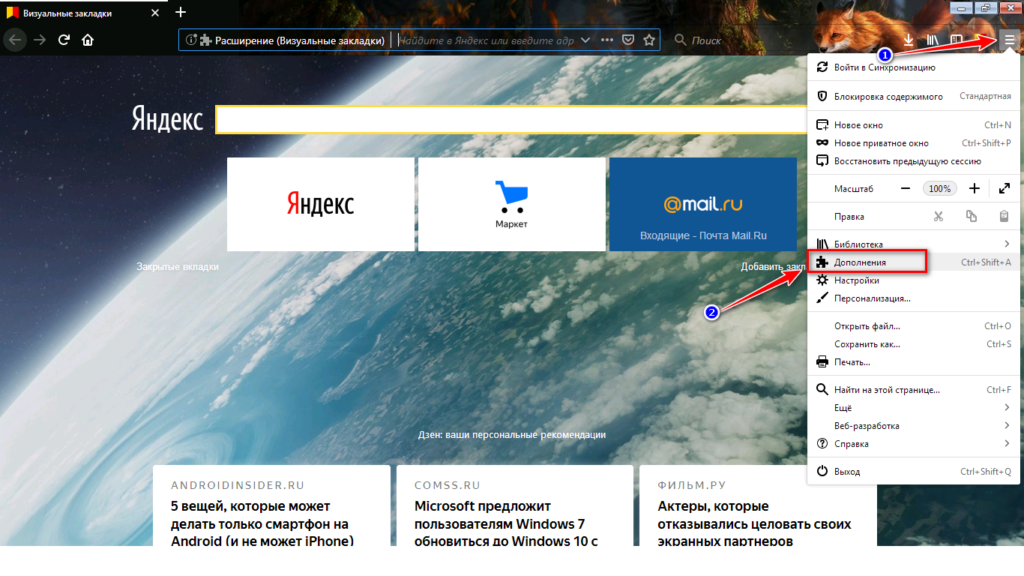Click the Яндекс search input field
1024x576 pixels.
[511, 120]
